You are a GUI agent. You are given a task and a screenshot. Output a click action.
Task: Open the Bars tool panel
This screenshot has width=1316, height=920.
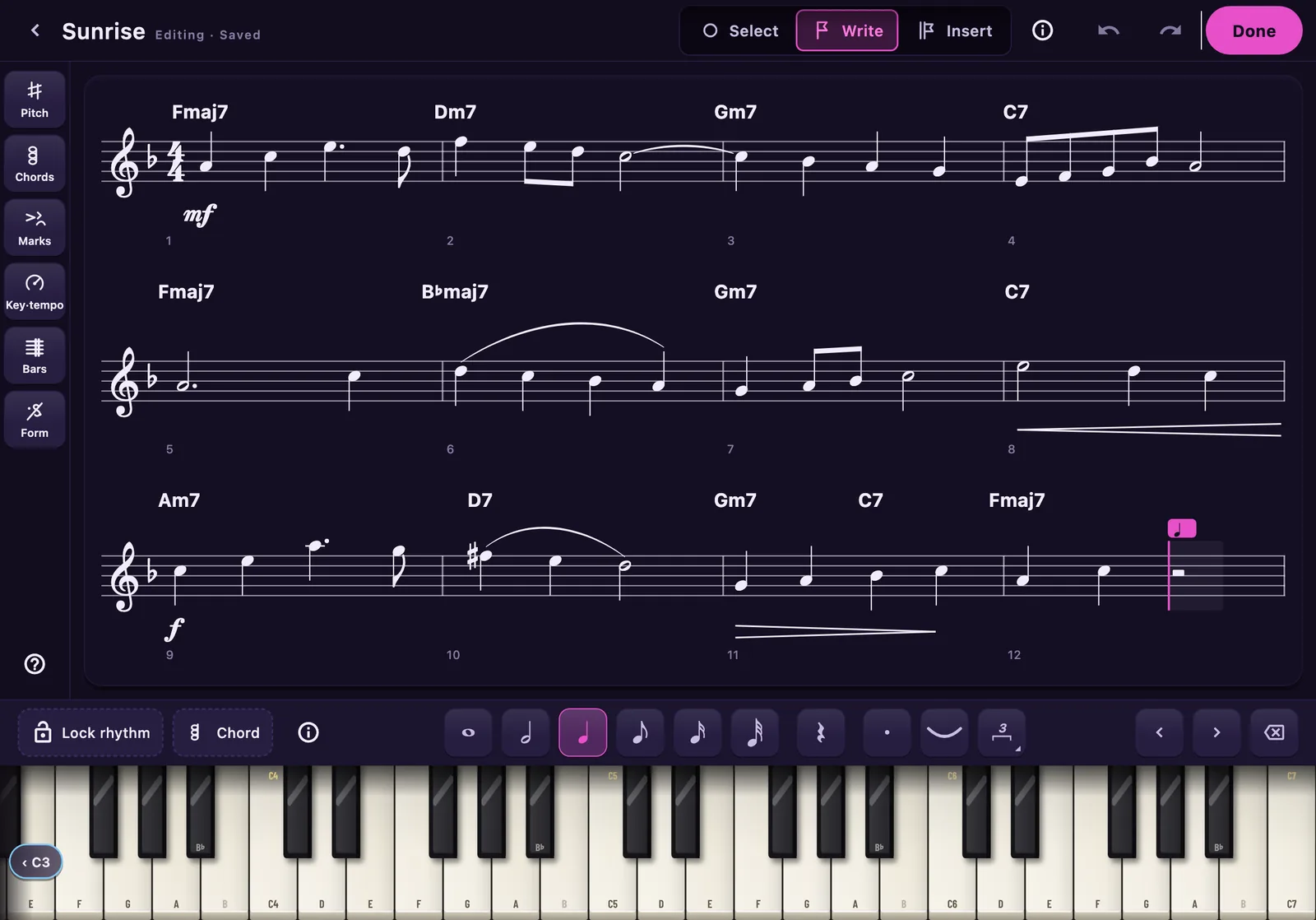click(35, 356)
